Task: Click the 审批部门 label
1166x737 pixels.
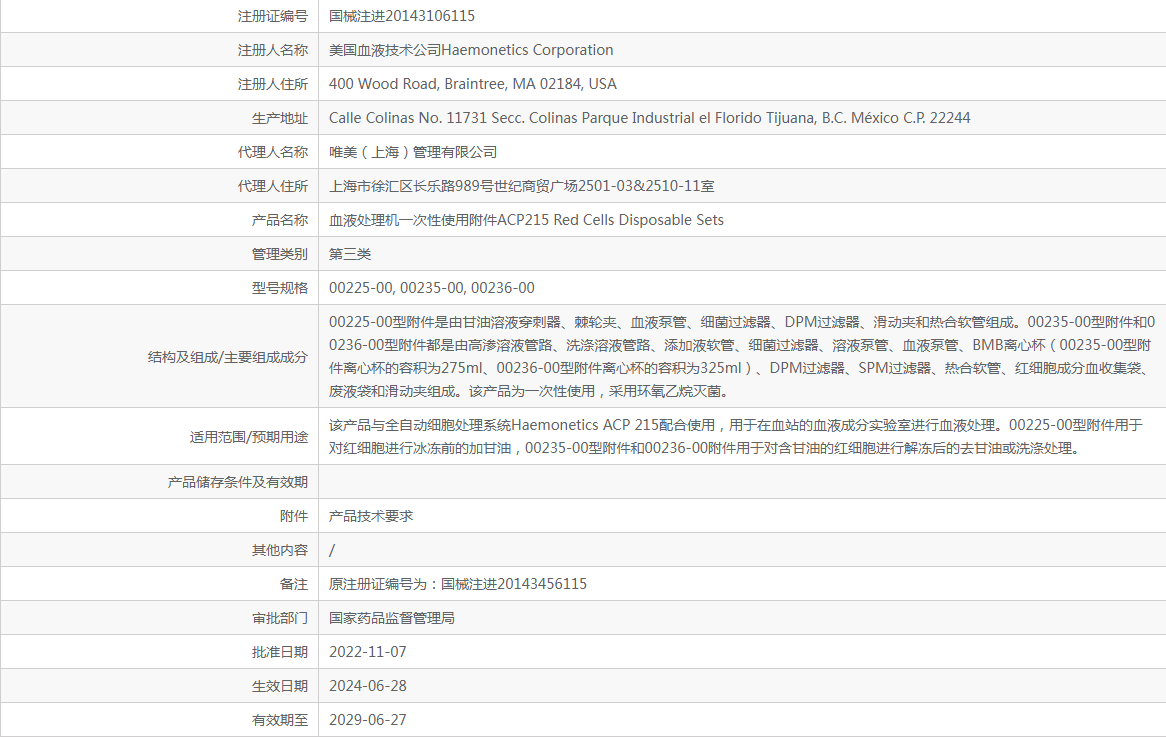Action: 280,618
